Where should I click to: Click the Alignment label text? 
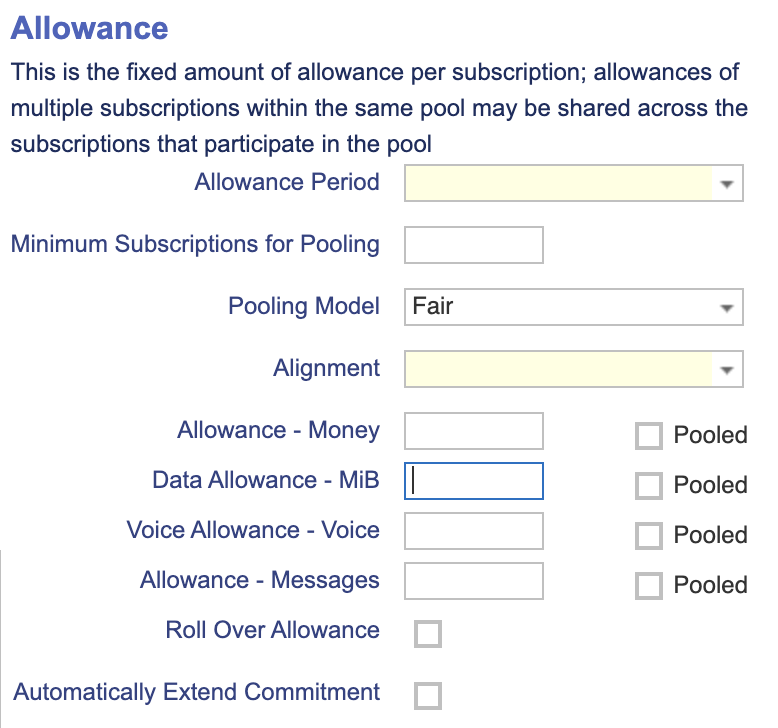tap(326, 368)
